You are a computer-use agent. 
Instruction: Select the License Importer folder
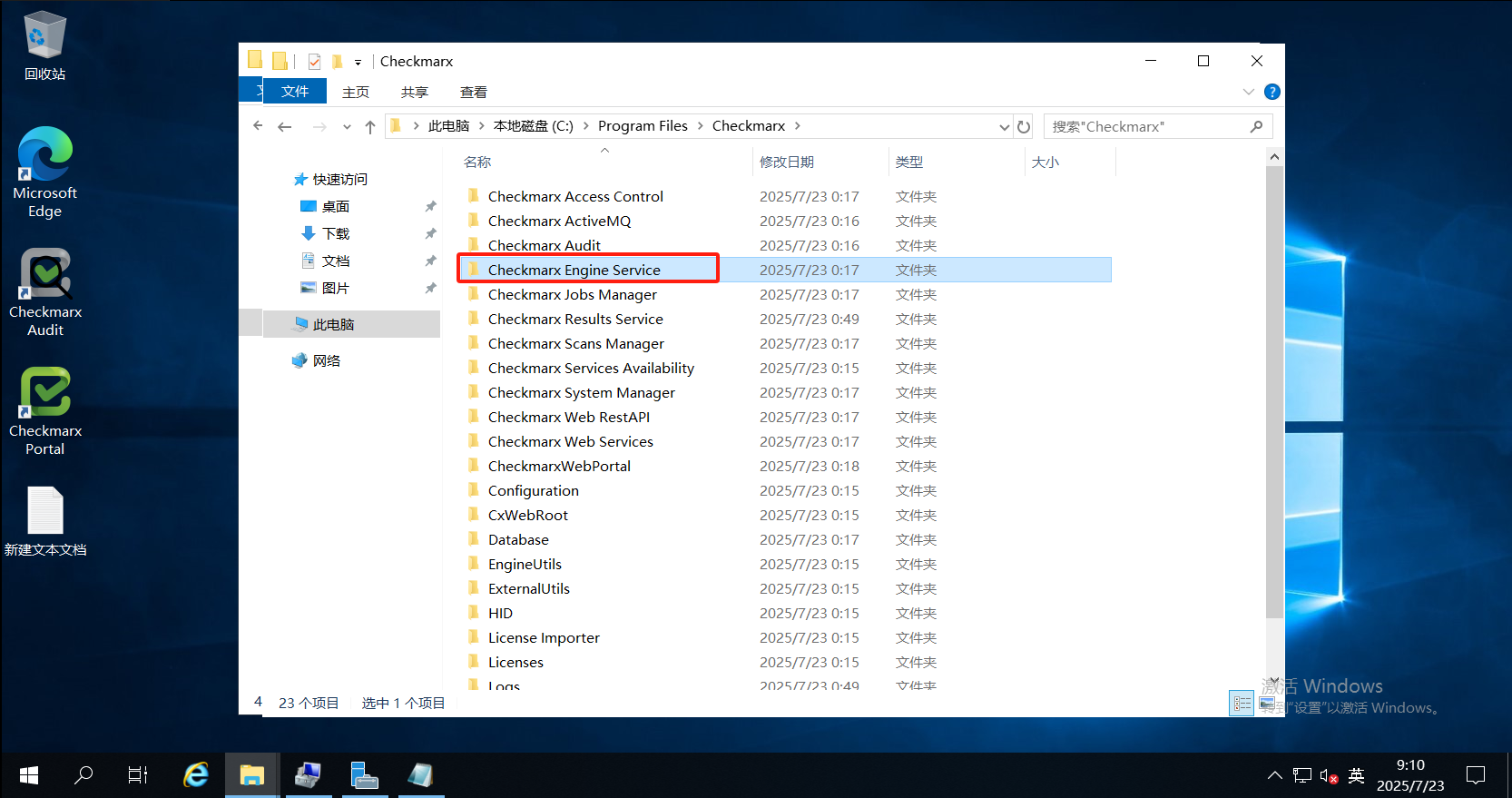click(x=544, y=638)
